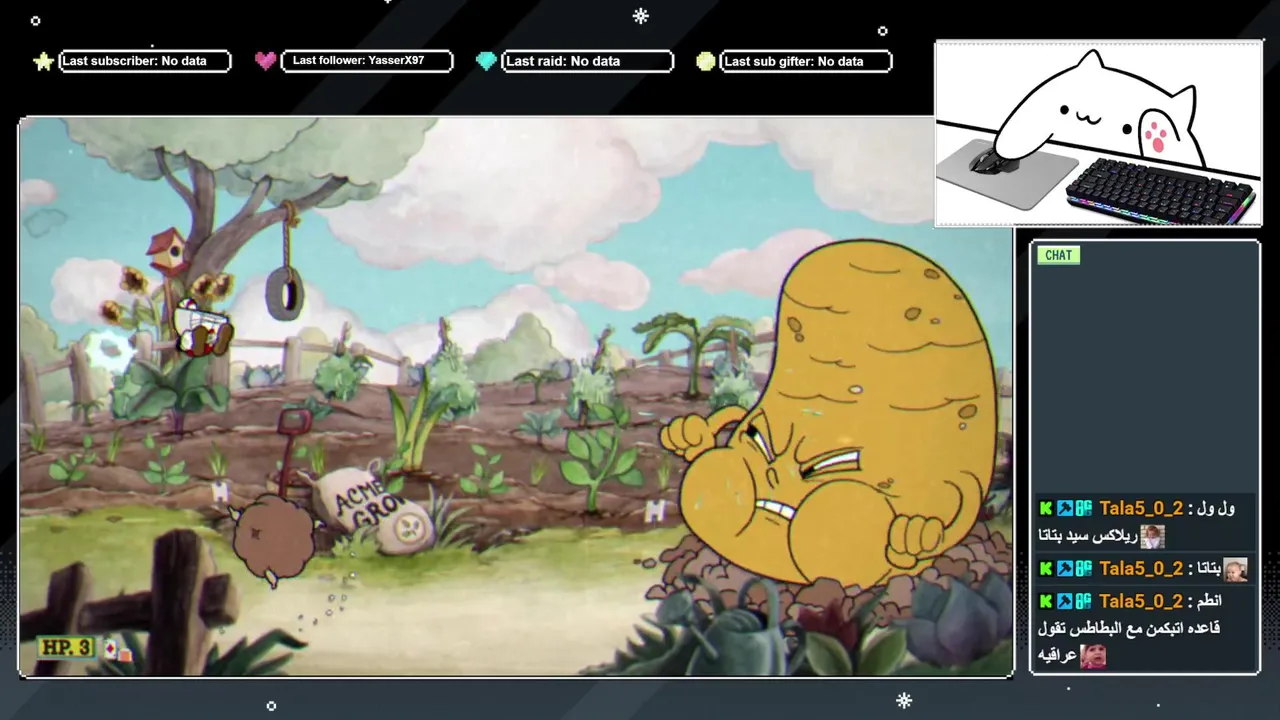Click the pink heart icon beside Last follower

(x=265, y=61)
